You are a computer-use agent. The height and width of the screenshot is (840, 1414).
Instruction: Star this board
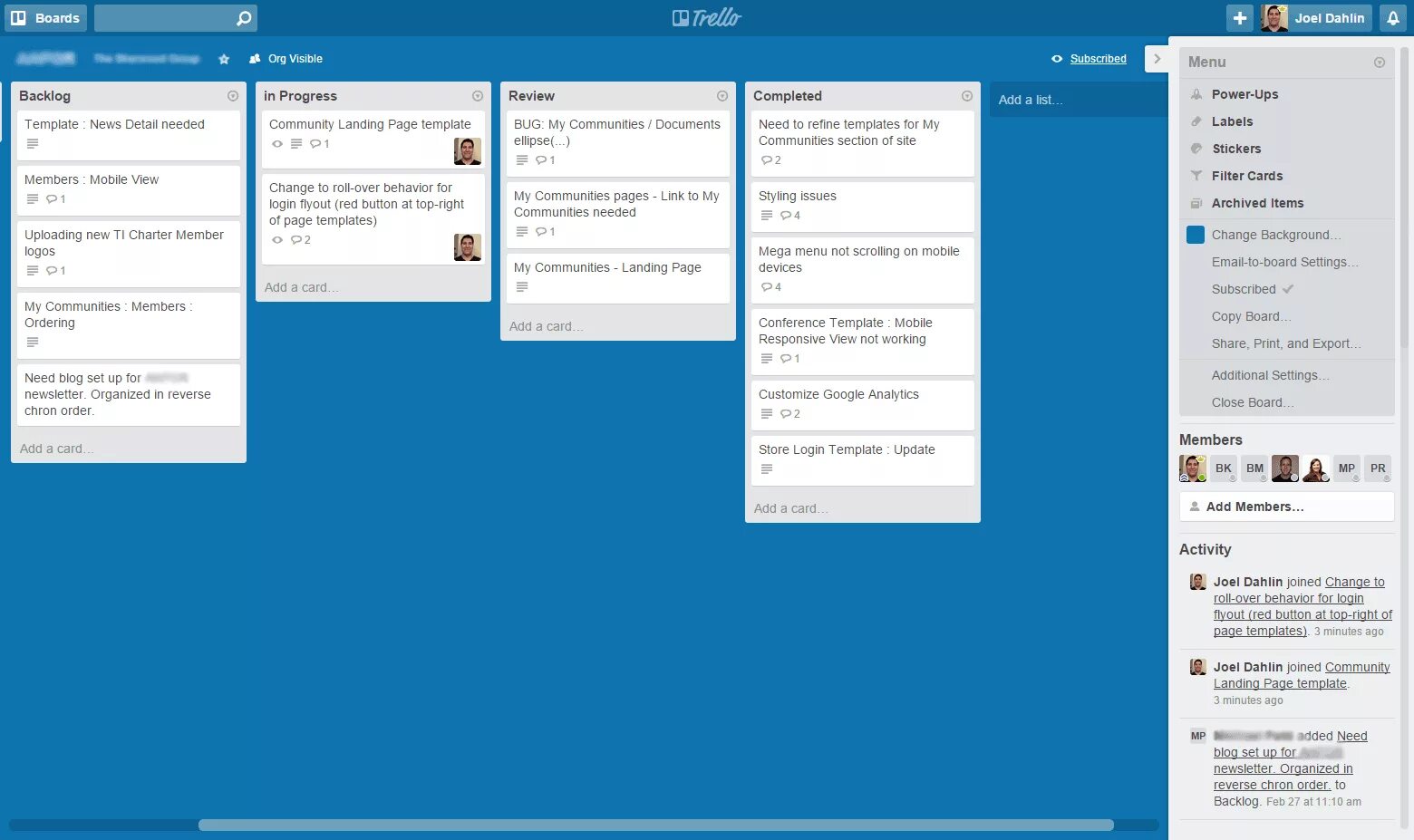(224, 59)
